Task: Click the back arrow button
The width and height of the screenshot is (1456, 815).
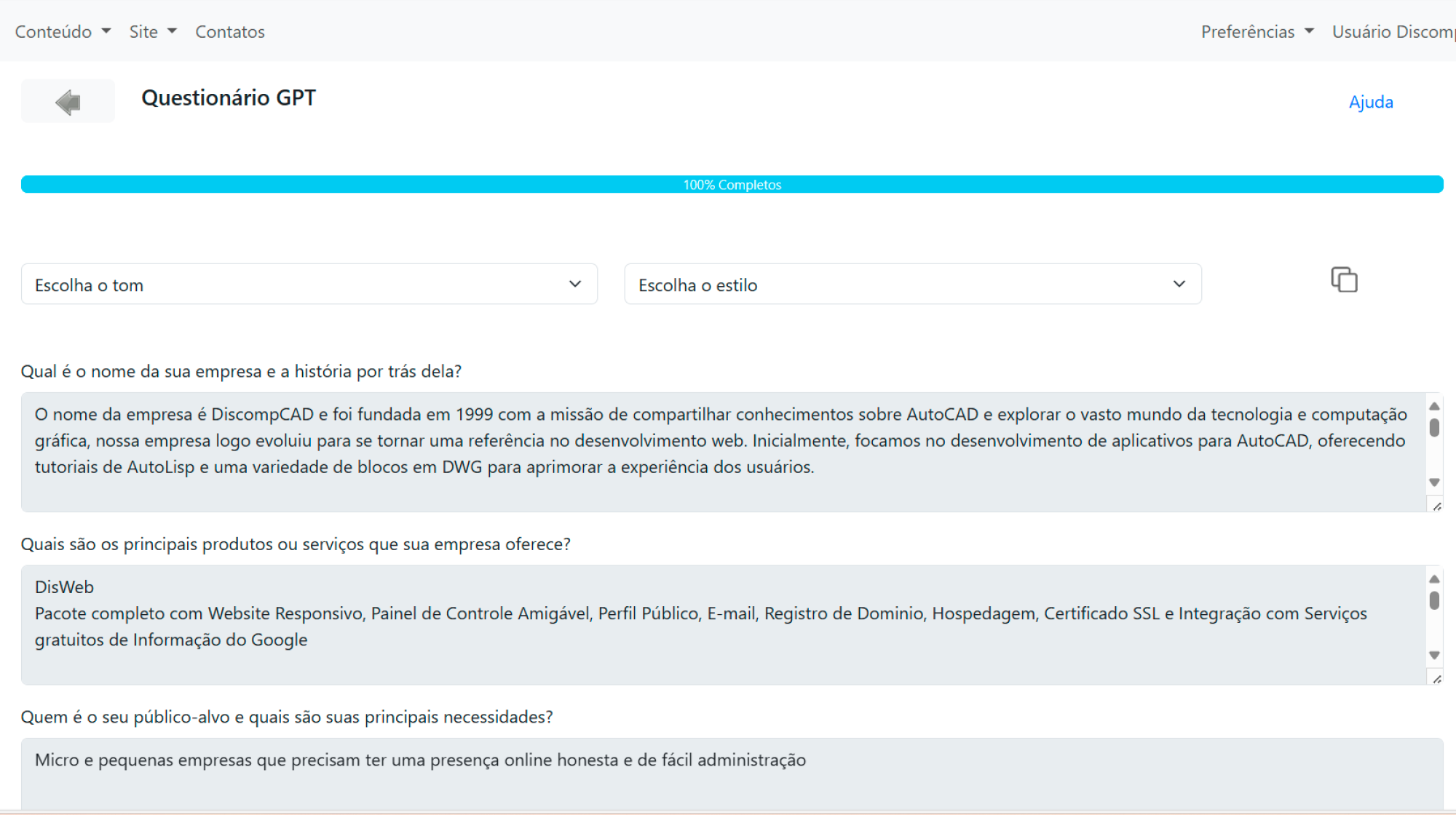Action: click(x=68, y=101)
